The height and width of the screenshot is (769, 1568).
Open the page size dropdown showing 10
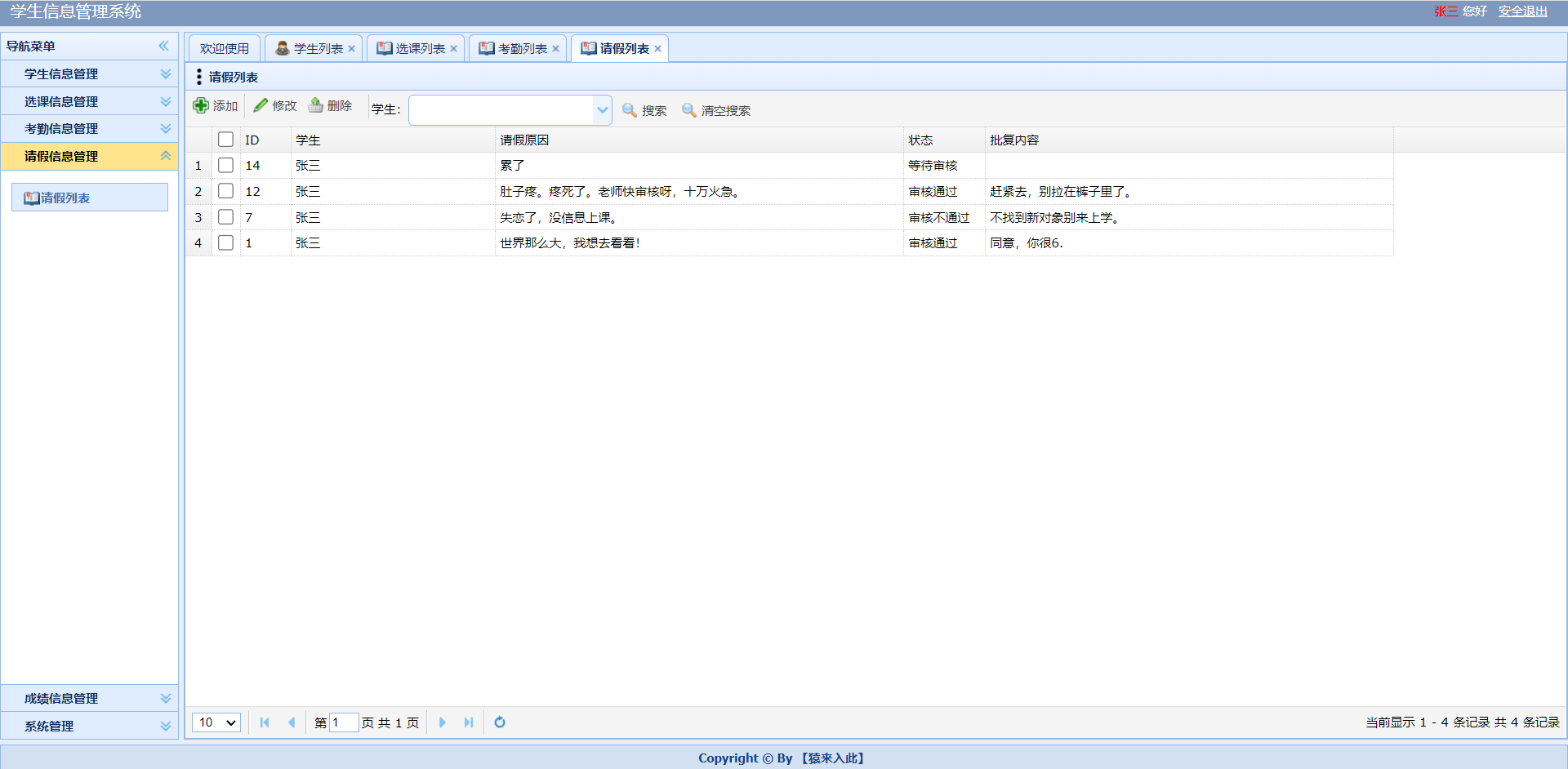point(216,722)
